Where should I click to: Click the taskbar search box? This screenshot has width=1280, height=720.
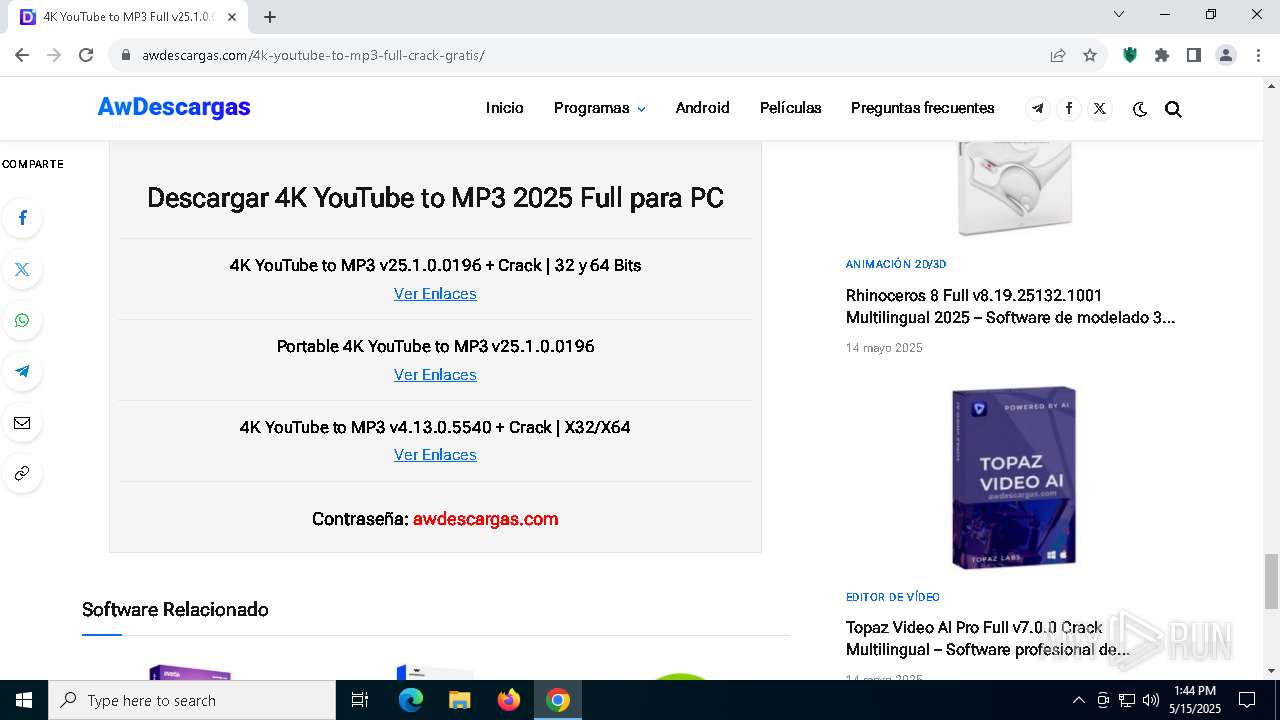(192, 700)
